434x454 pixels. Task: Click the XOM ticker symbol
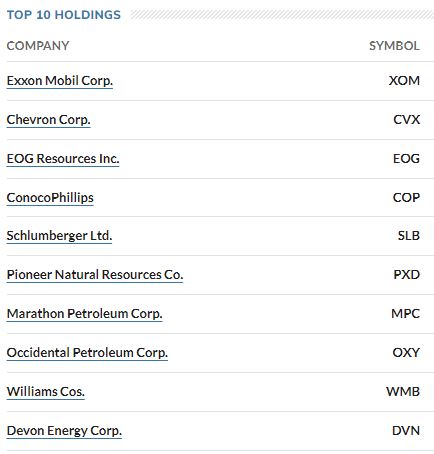pos(404,81)
